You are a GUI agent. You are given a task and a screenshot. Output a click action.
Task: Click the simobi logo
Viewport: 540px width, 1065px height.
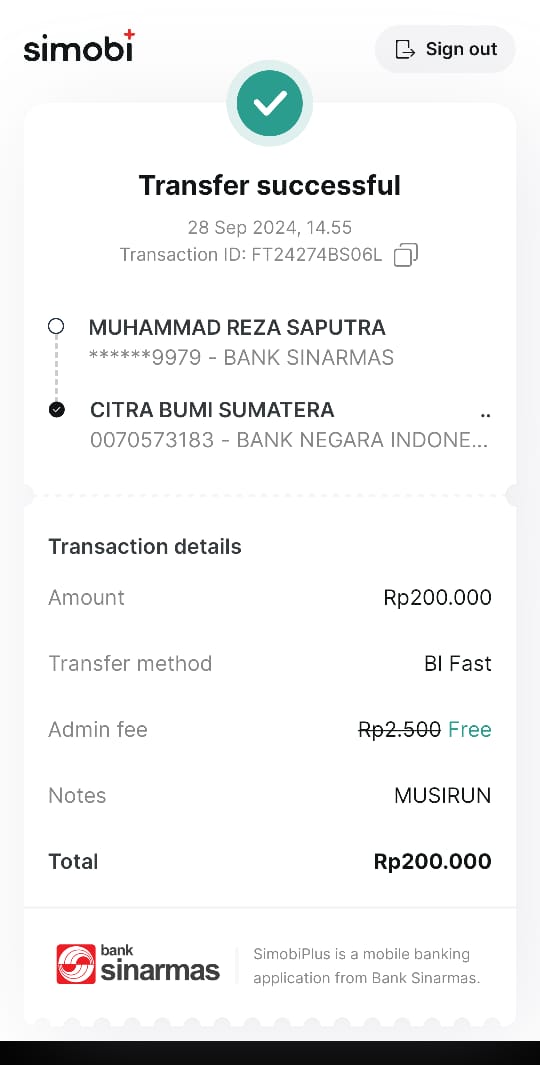pos(79,46)
